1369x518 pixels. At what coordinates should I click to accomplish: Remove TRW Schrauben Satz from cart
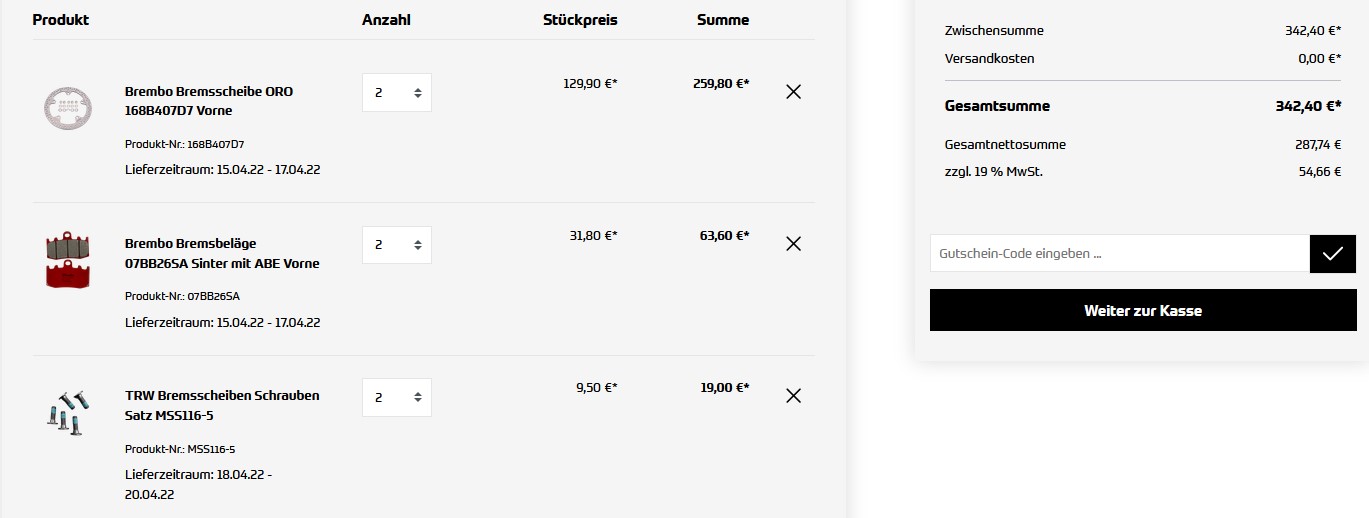[x=794, y=396]
